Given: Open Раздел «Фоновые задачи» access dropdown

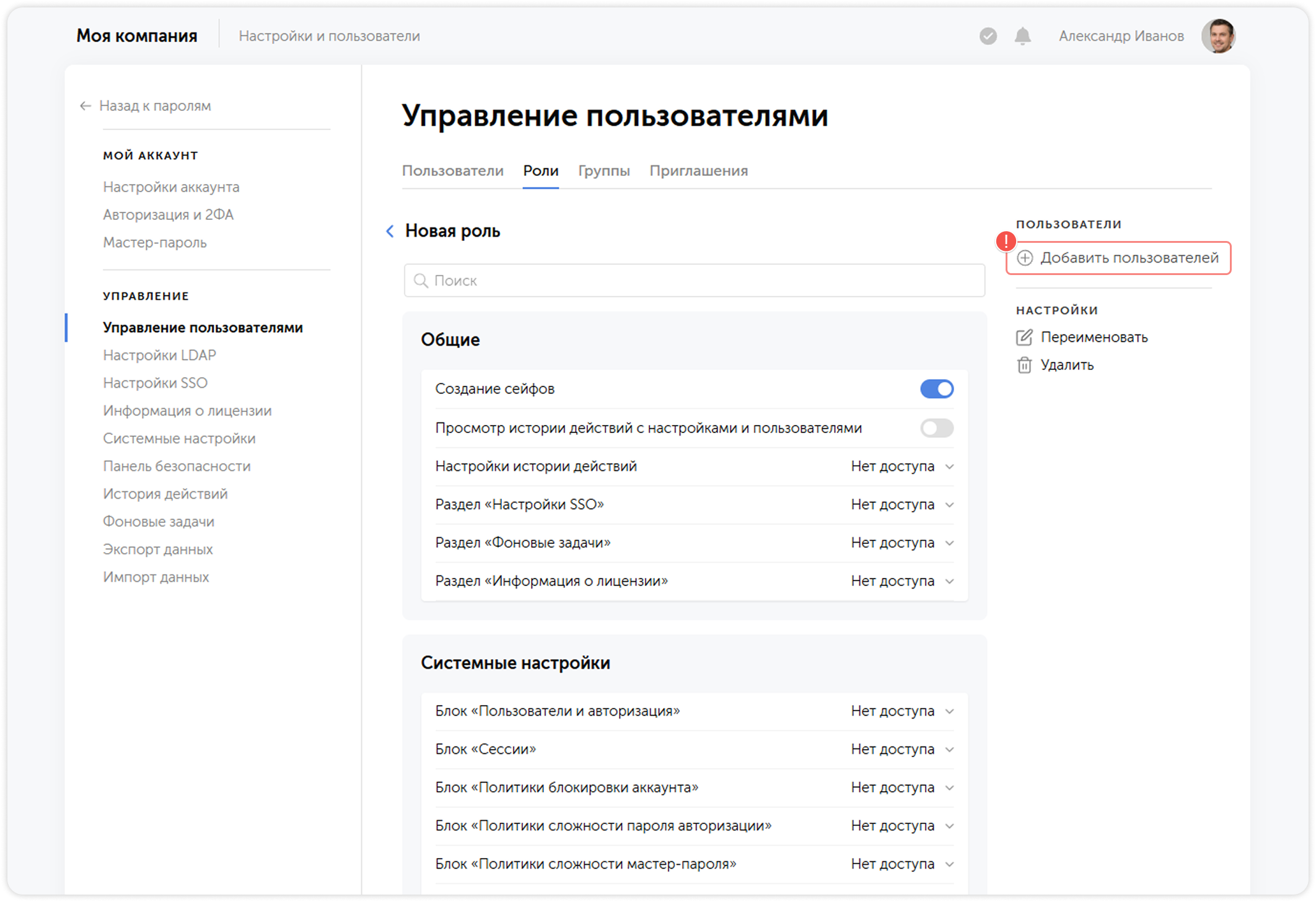Looking at the screenshot, I should tap(902, 543).
